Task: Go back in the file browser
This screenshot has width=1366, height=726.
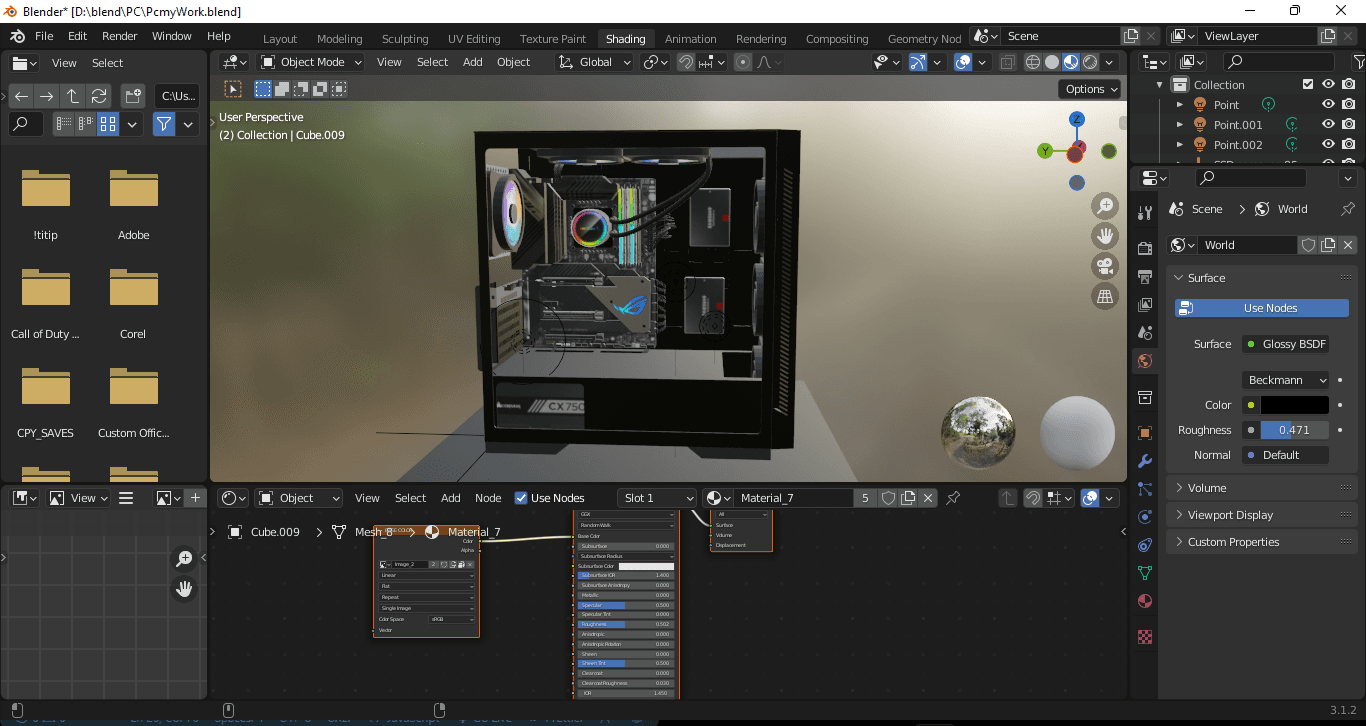Action: [21, 96]
